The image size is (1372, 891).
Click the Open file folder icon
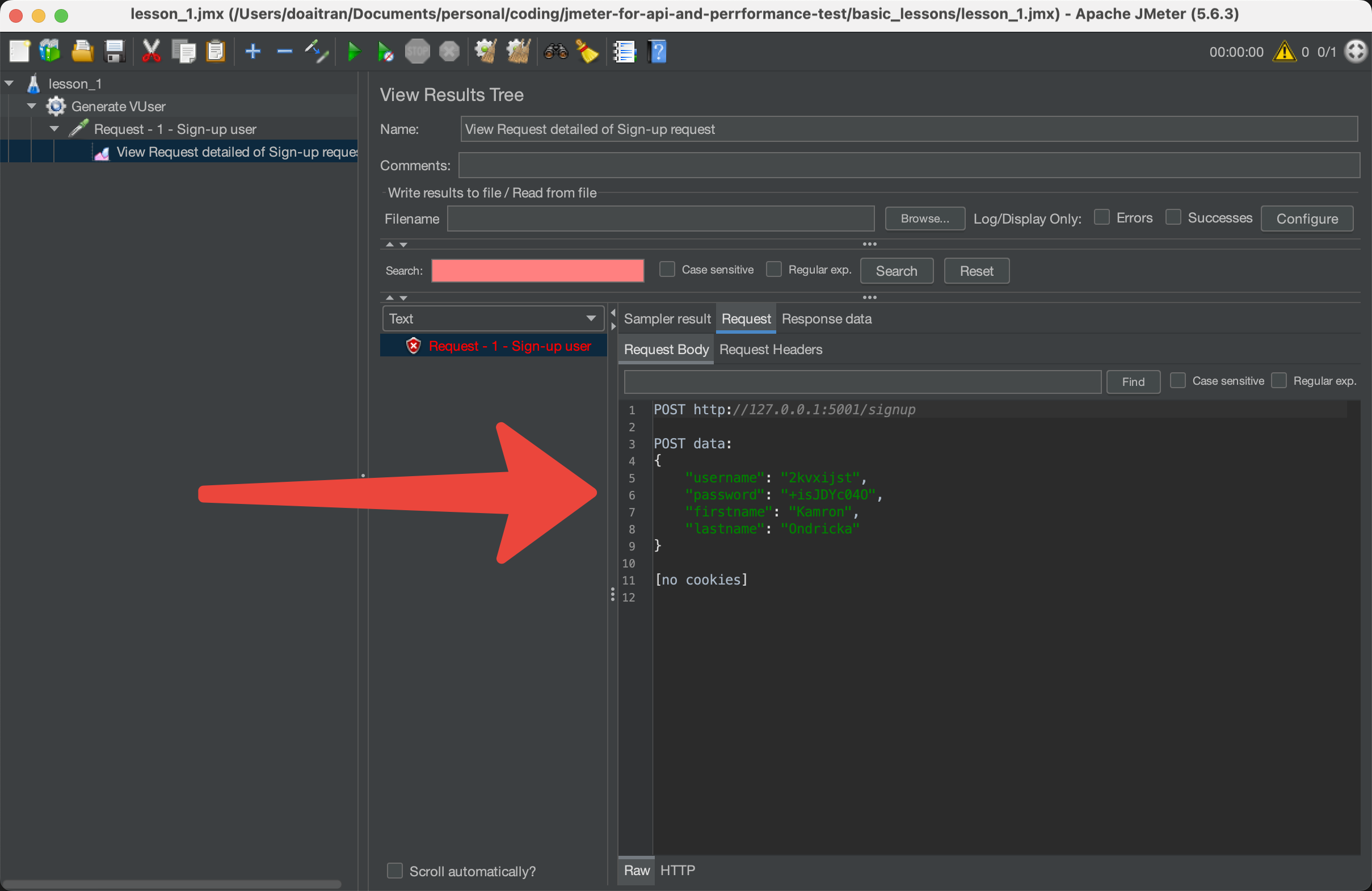tap(82, 51)
